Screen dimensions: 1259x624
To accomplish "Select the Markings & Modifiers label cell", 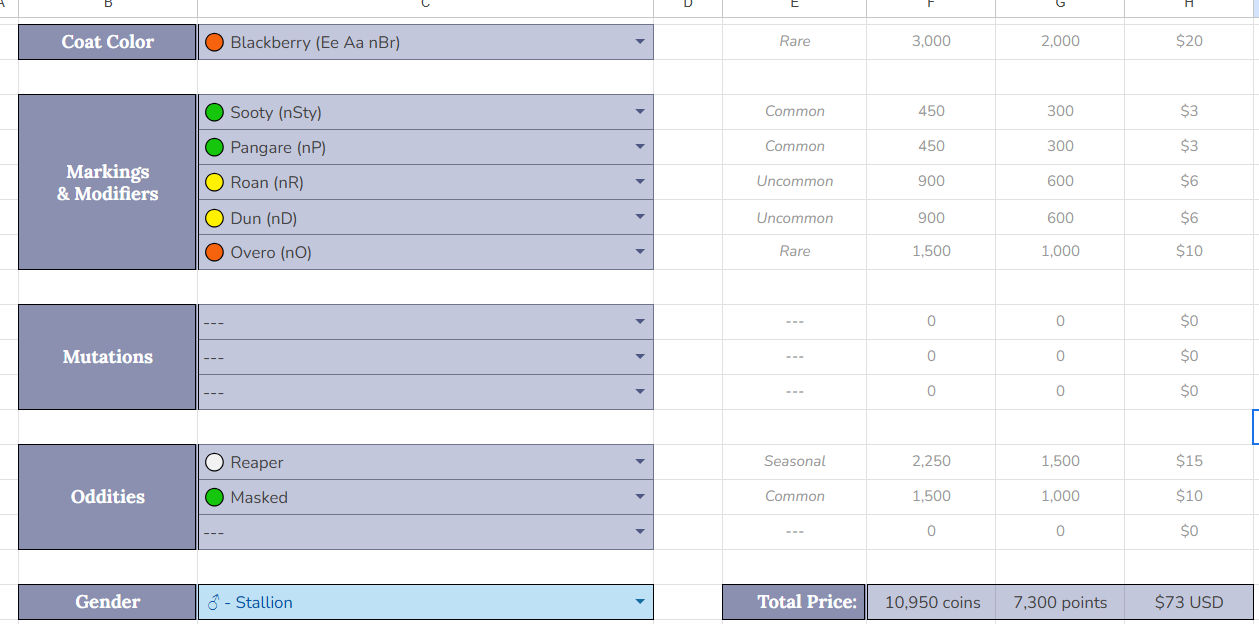I will 107,182.
